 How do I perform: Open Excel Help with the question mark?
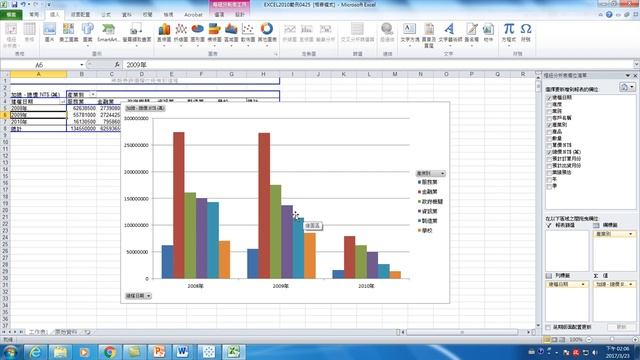tap(609, 14)
